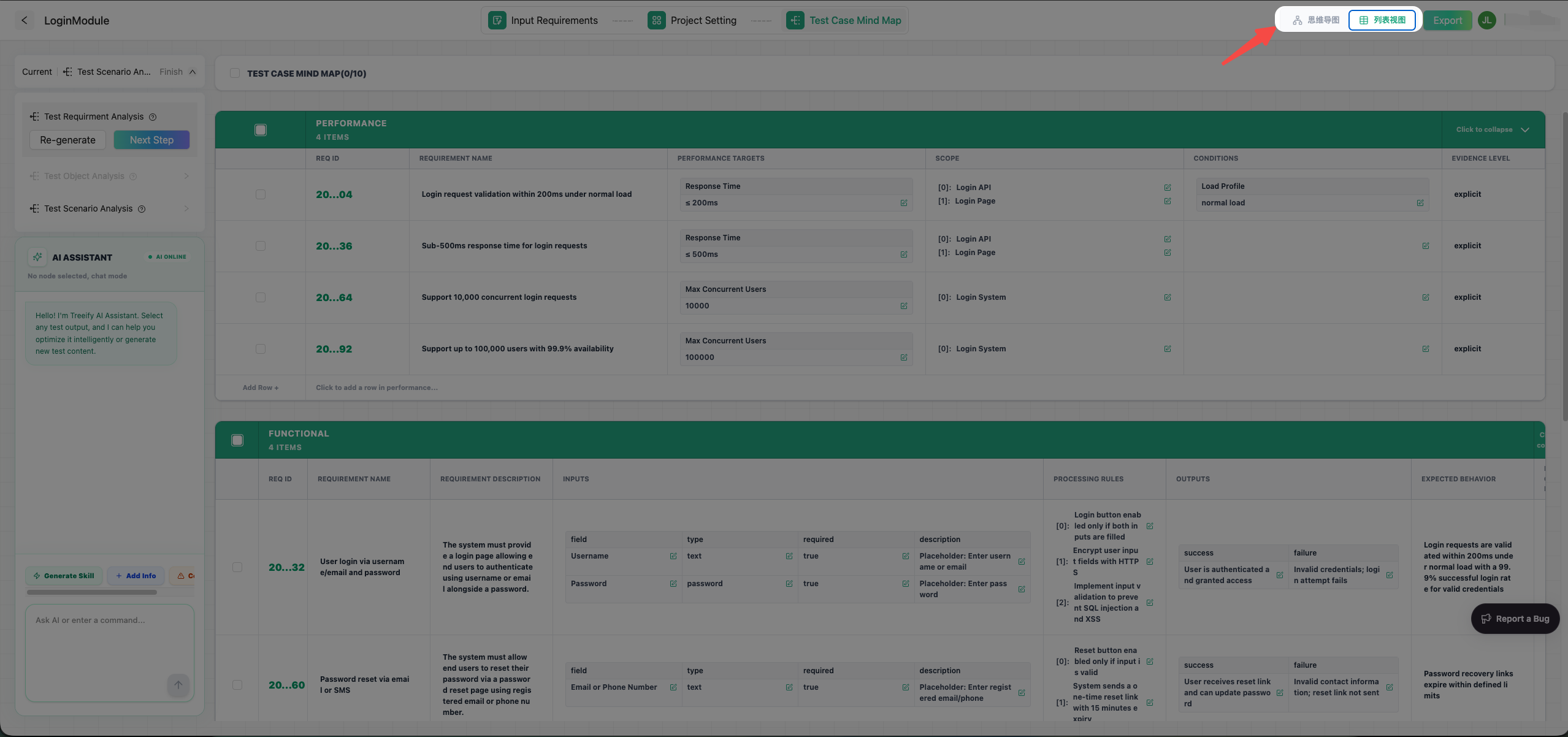Open Report a Bug
1568x737 pixels.
pos(1514,618)
